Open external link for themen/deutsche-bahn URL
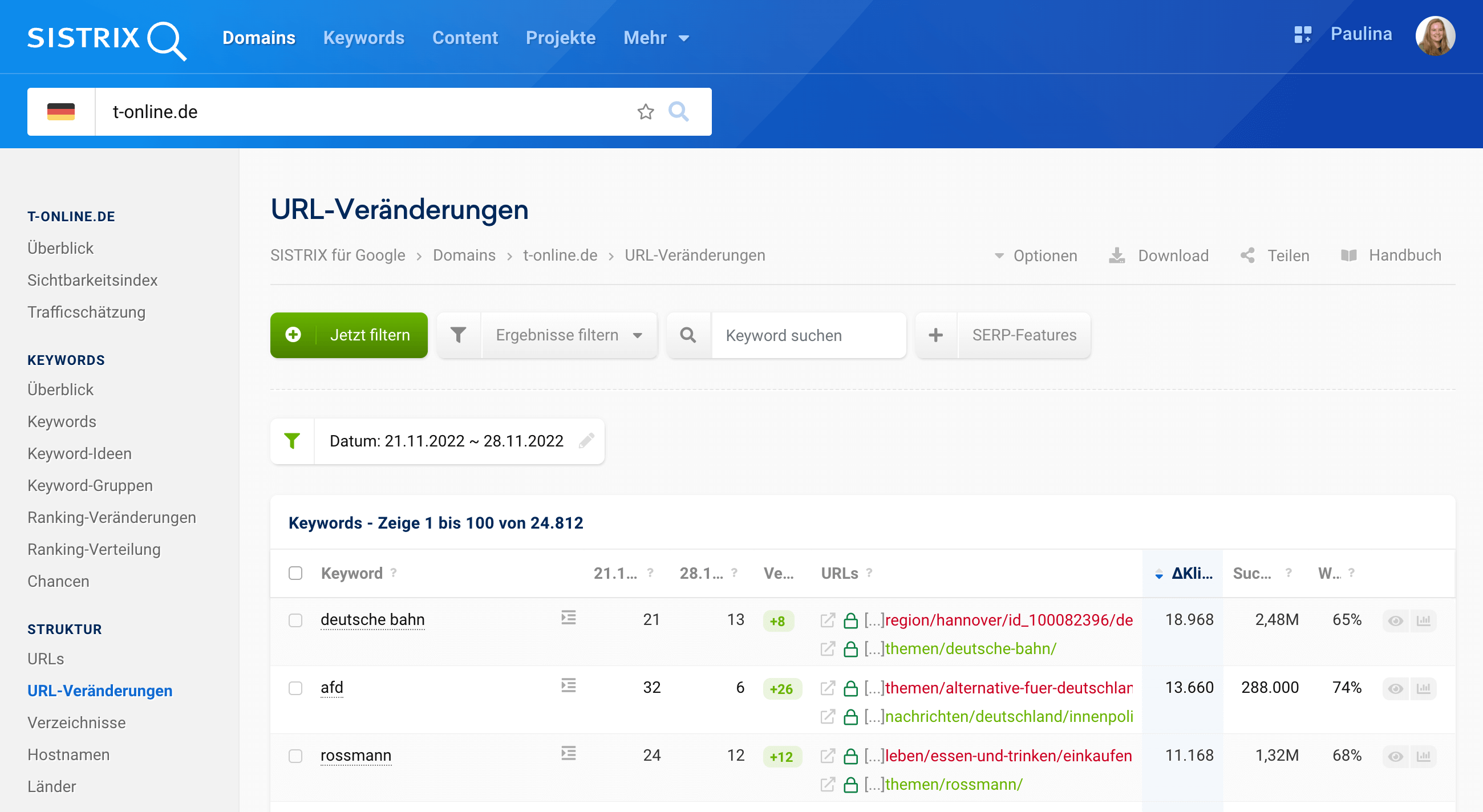This screenshot has height=812, width=1483. pyautogui.click(x=827, y=649)
